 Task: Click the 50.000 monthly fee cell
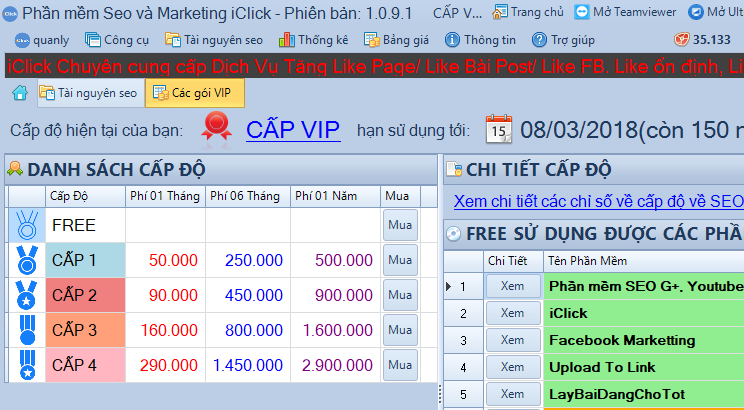165,260
